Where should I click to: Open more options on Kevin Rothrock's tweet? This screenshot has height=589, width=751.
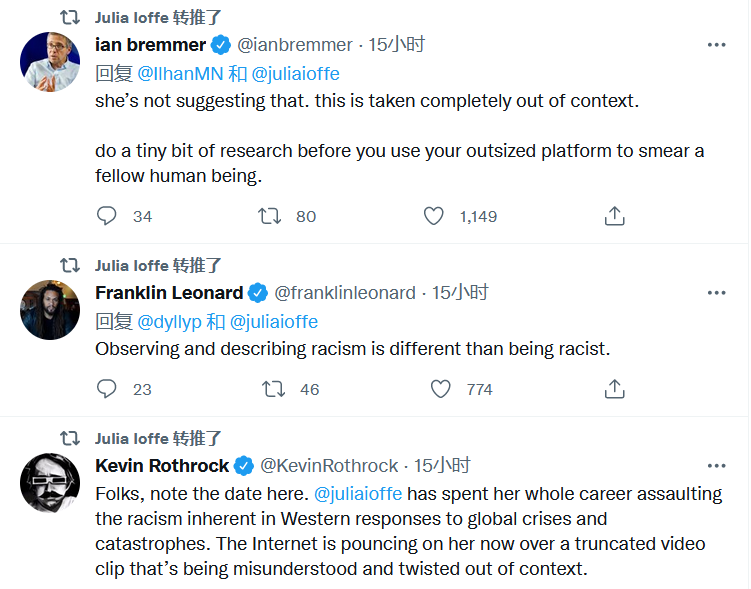(716, 466)
